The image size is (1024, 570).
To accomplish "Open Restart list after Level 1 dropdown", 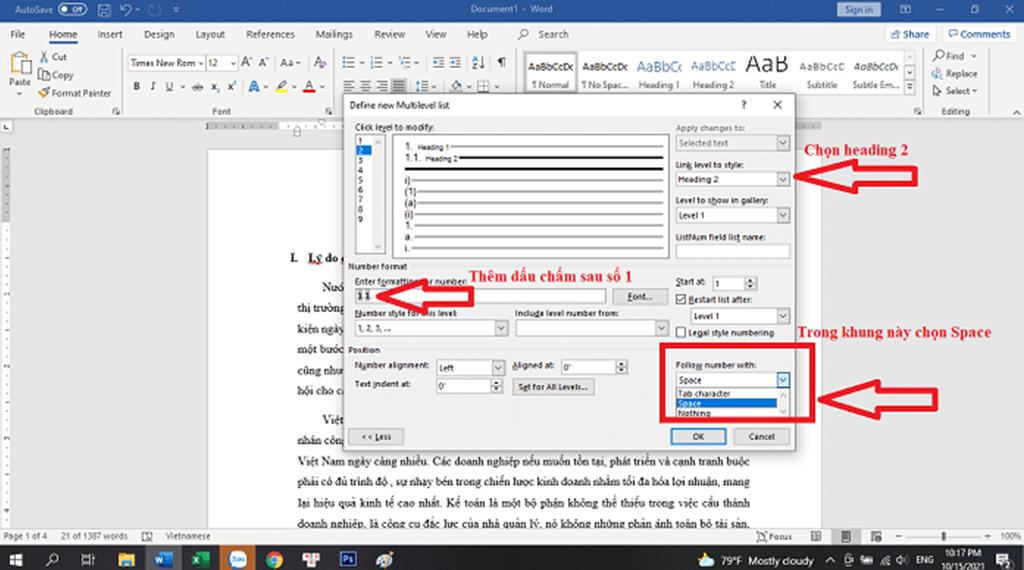I will (x=782, y=316).
